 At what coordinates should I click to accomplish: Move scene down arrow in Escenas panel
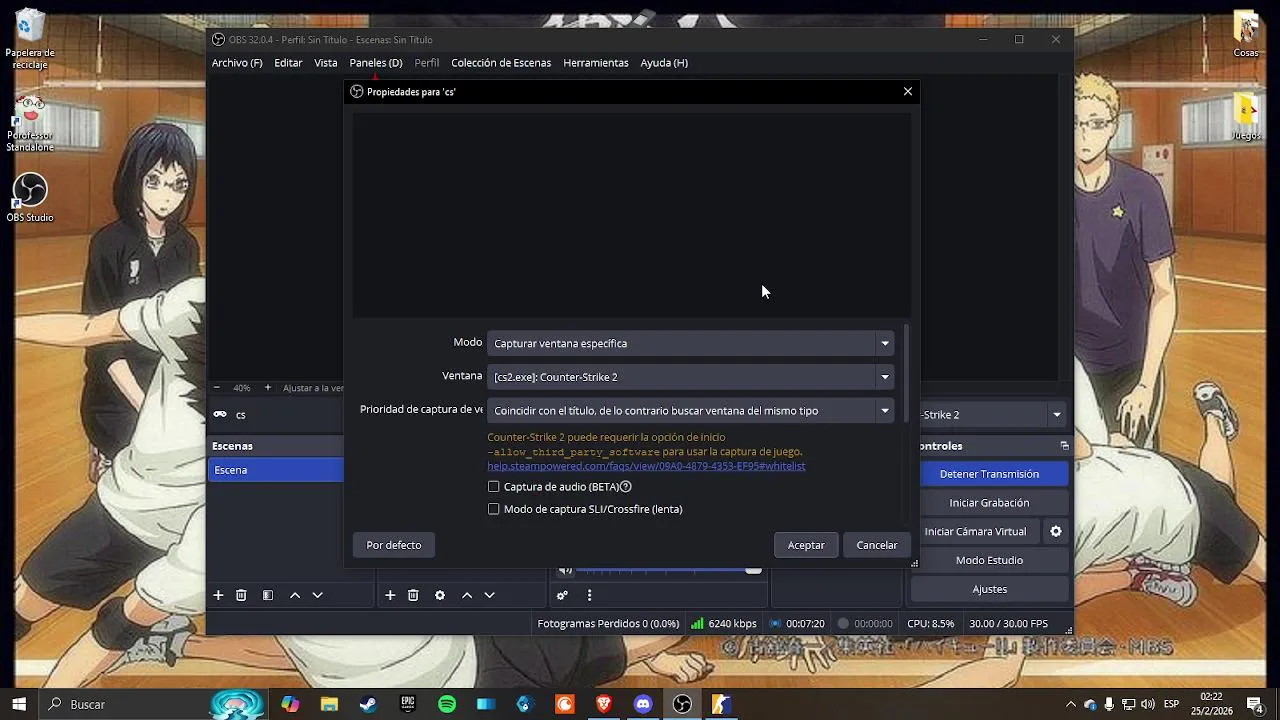coord(318,595)
